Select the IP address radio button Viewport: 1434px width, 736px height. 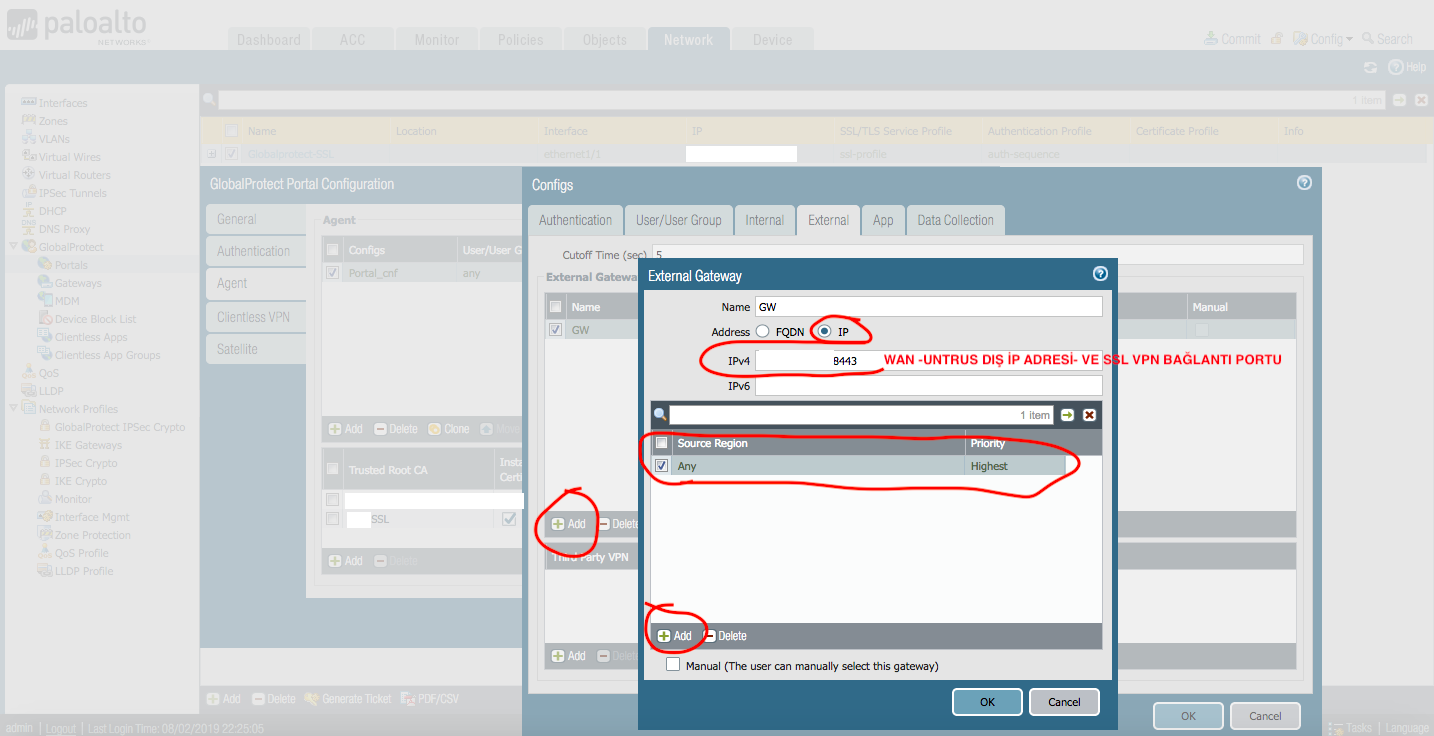[x=824, y=331]
